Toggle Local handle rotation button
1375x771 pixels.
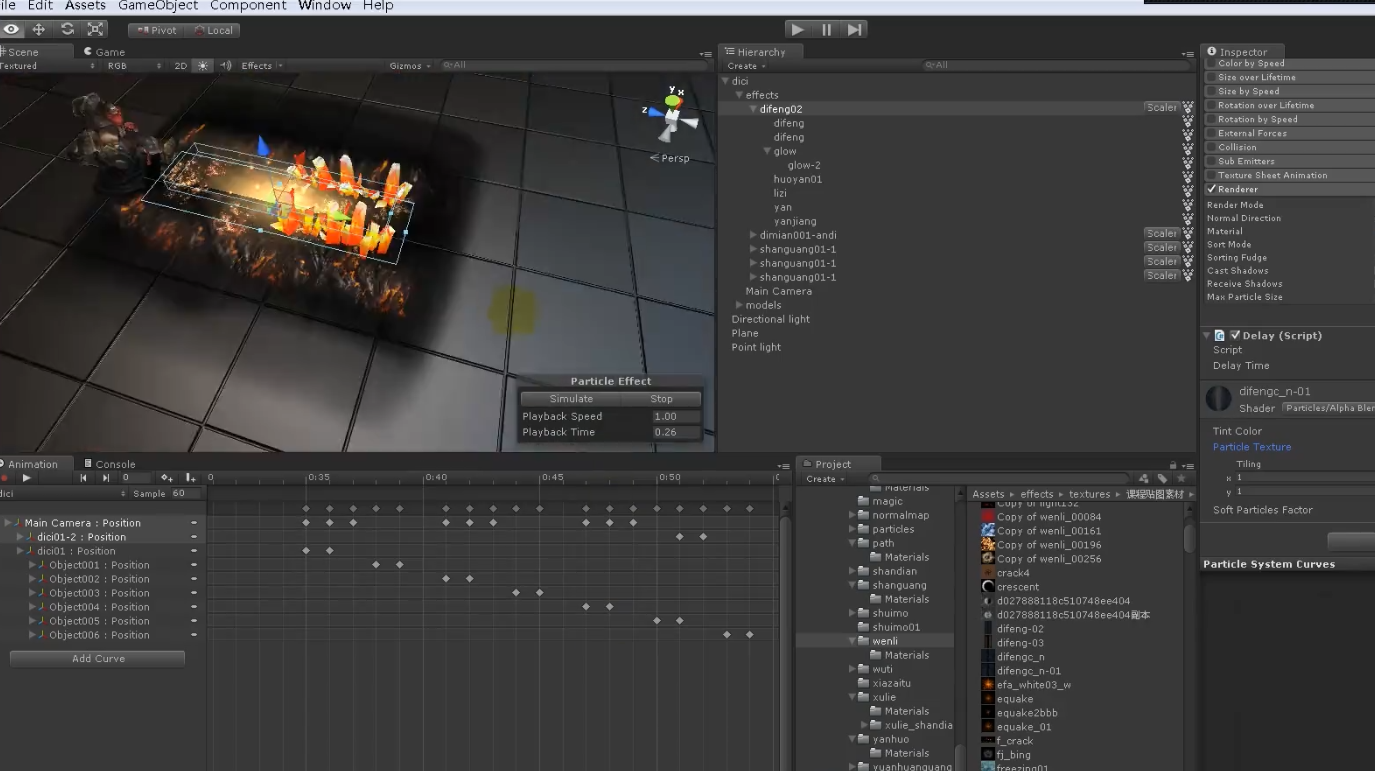(212, 30)
